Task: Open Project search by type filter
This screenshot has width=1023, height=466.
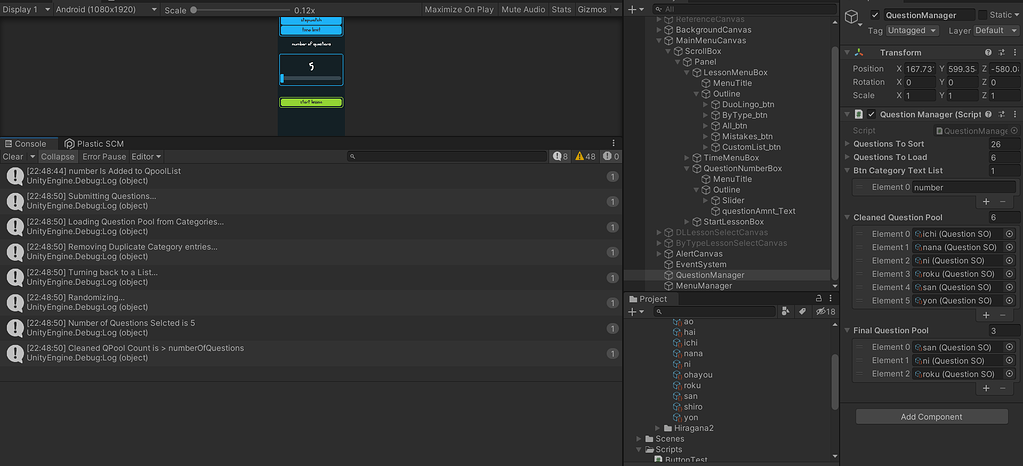Action: pos(786,311)
